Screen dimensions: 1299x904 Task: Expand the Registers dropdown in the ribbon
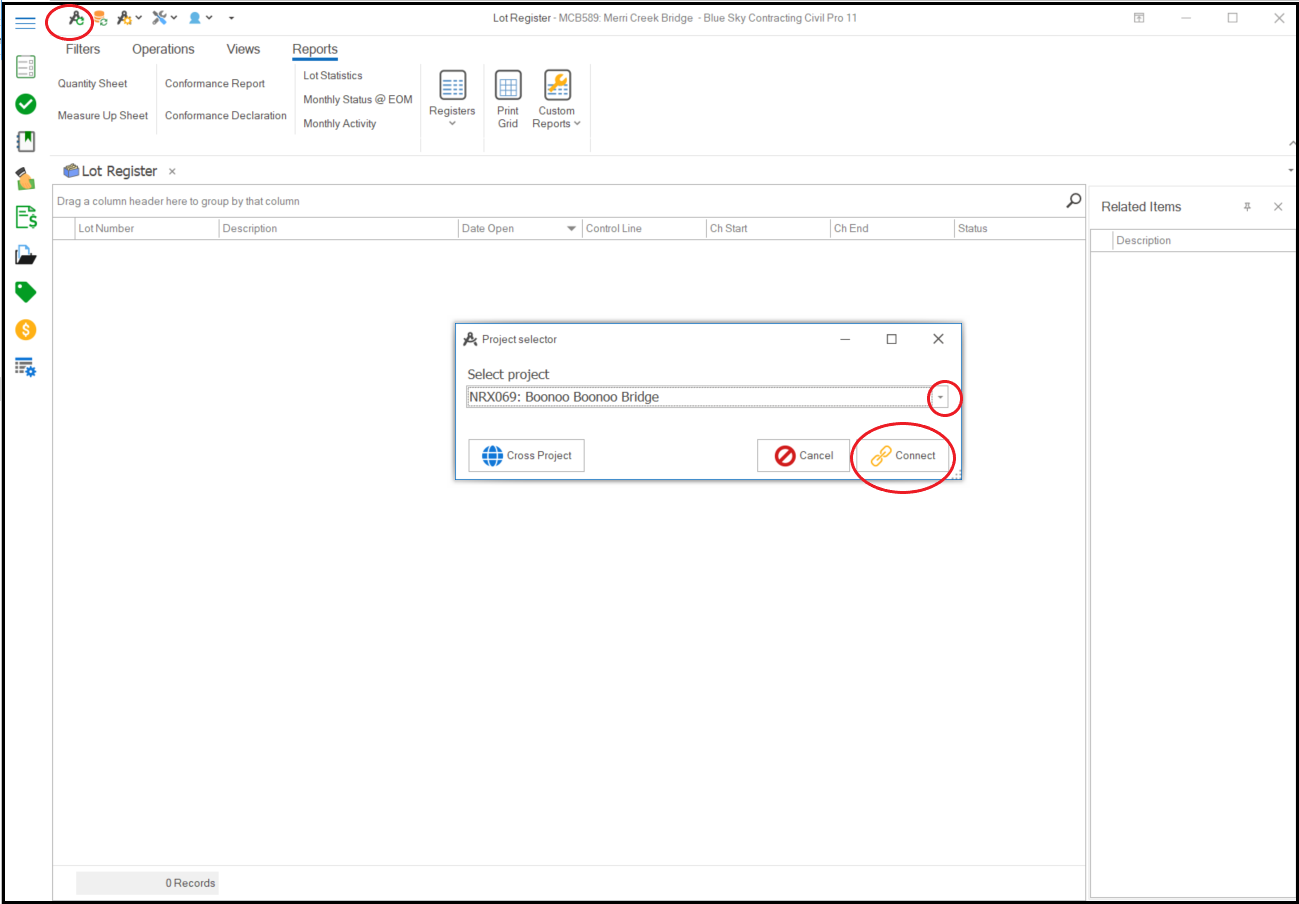tap(452, 100)
